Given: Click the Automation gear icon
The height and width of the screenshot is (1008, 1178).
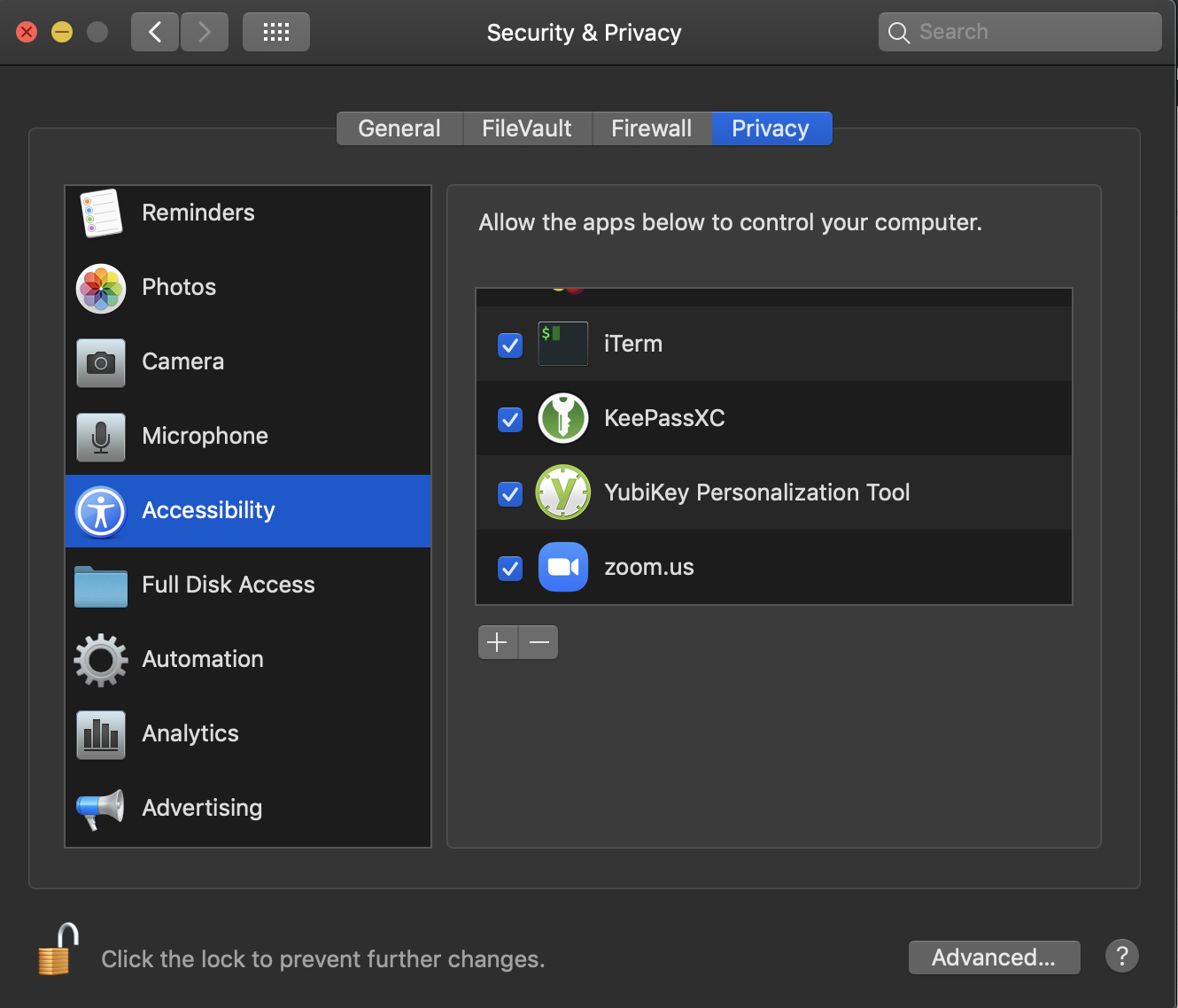Looking at the screenshot, I should click(100, 660).
